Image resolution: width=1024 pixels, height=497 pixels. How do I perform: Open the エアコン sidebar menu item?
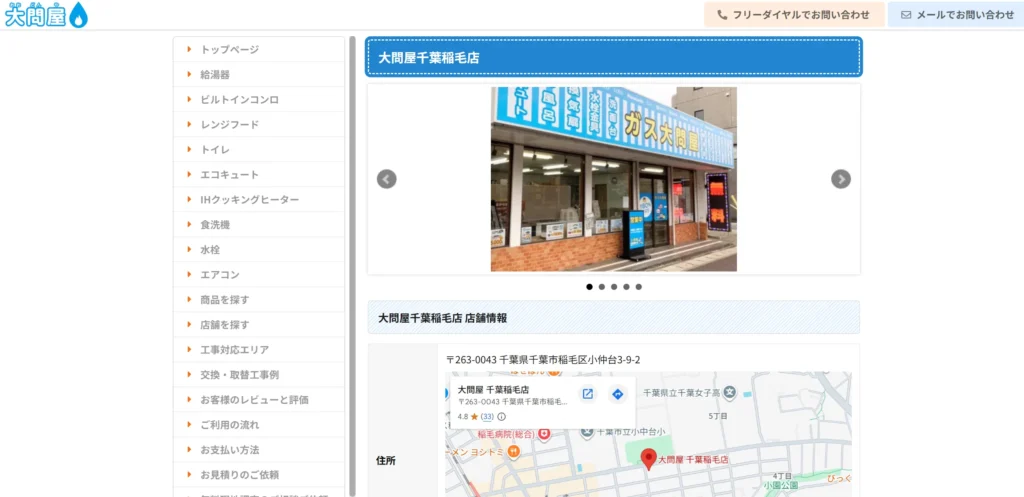point(219,275)
